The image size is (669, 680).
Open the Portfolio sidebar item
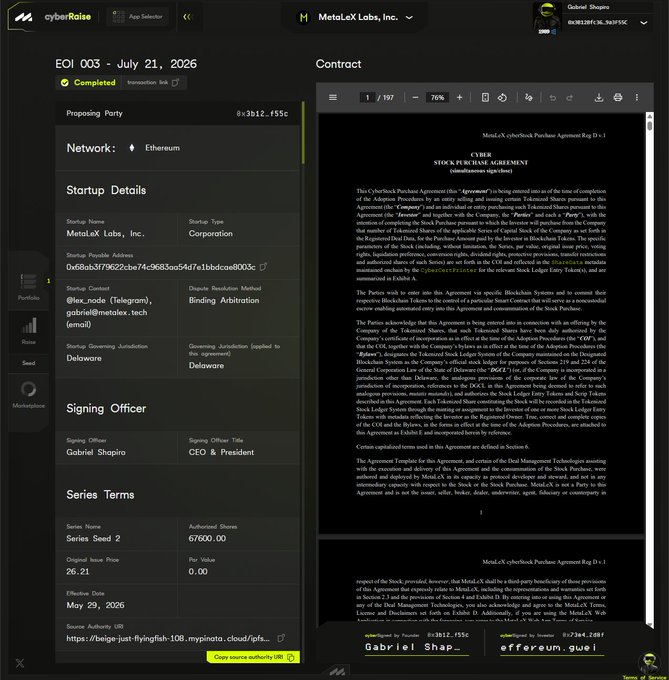29,286
